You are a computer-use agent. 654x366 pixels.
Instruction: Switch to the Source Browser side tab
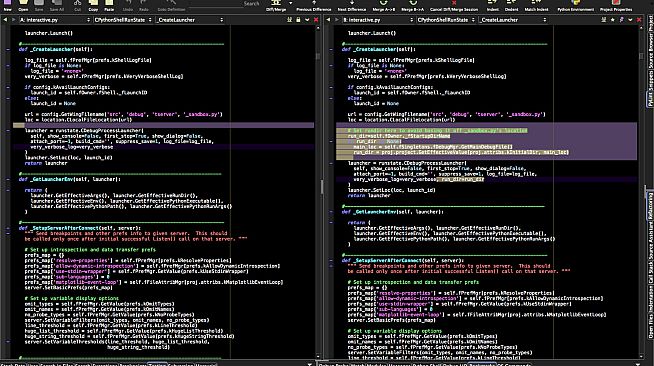(650, 51)
